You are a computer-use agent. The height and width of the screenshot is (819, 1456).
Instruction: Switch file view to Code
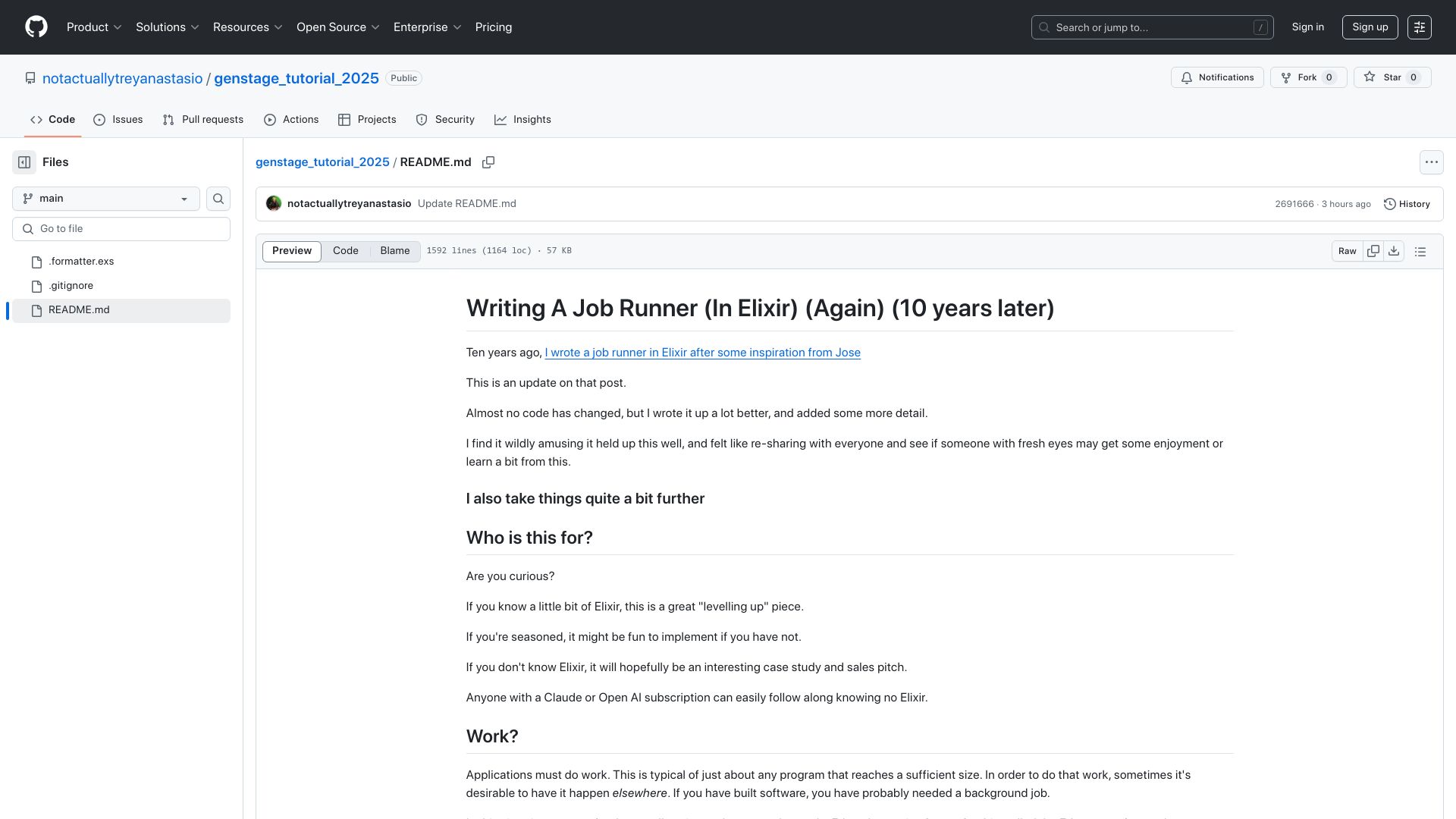click(x=345, y=251)
